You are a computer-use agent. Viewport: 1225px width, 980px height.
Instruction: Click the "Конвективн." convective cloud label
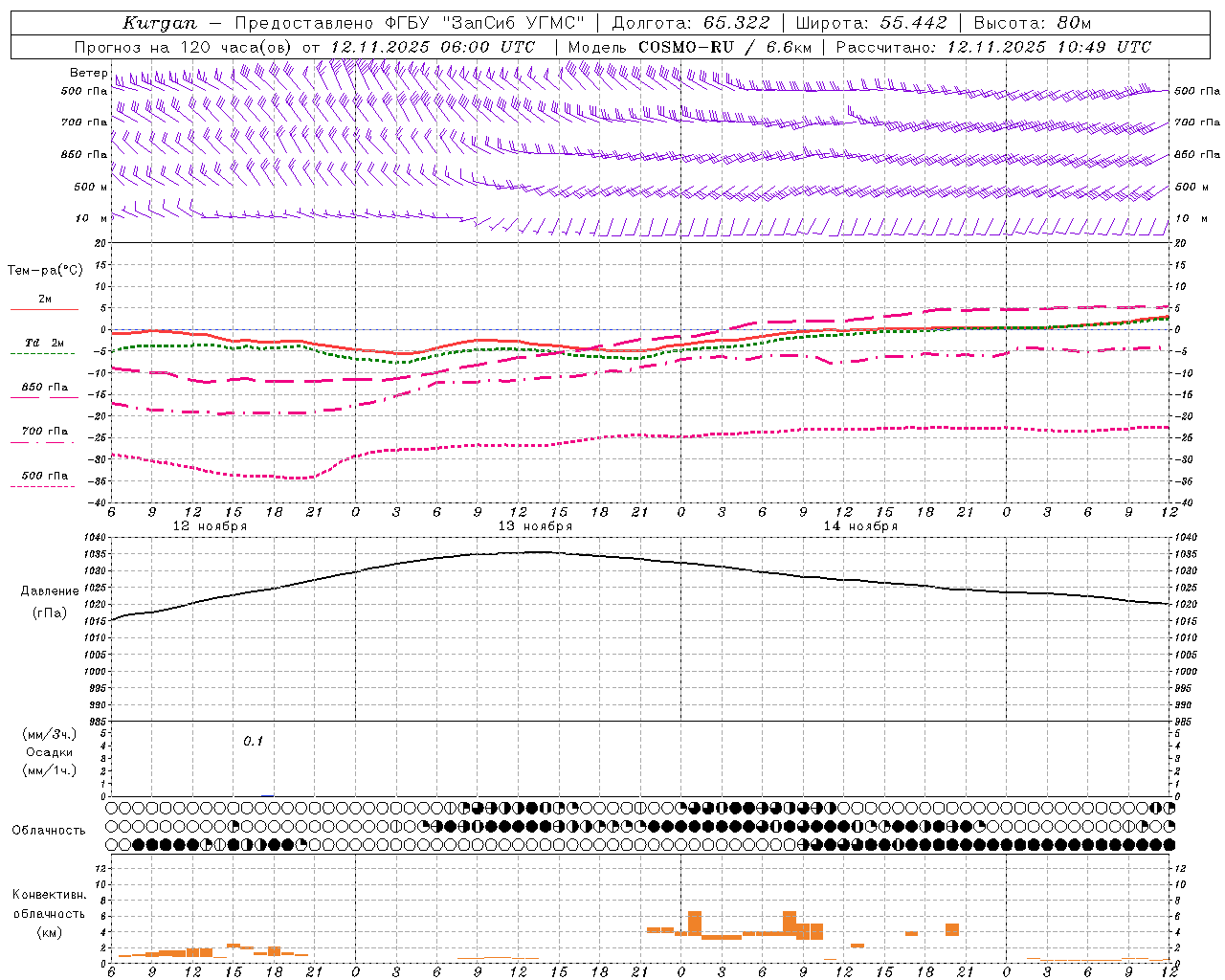[50, 895]
